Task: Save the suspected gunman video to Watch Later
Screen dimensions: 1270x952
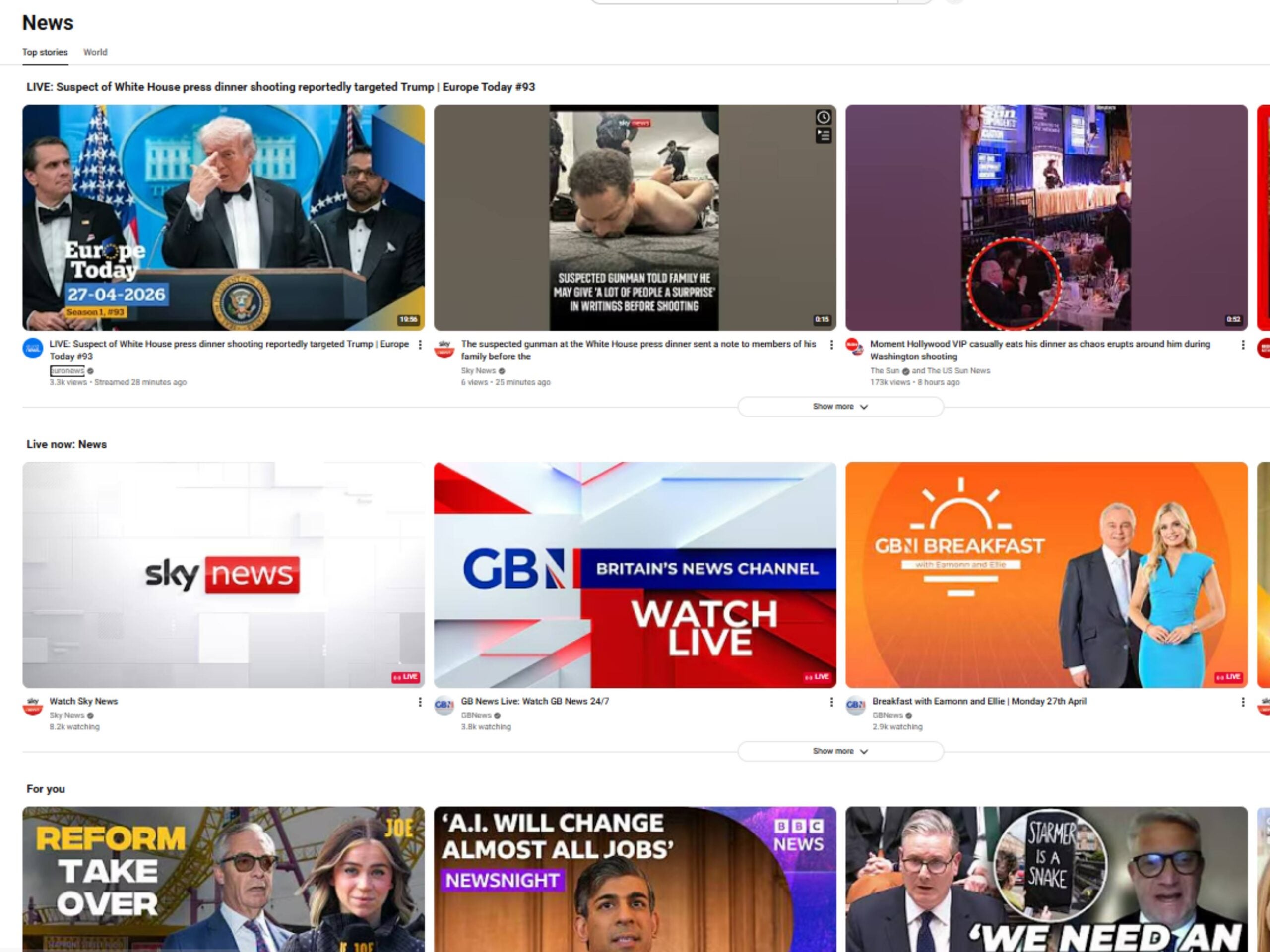Action: tap(824, 117)
